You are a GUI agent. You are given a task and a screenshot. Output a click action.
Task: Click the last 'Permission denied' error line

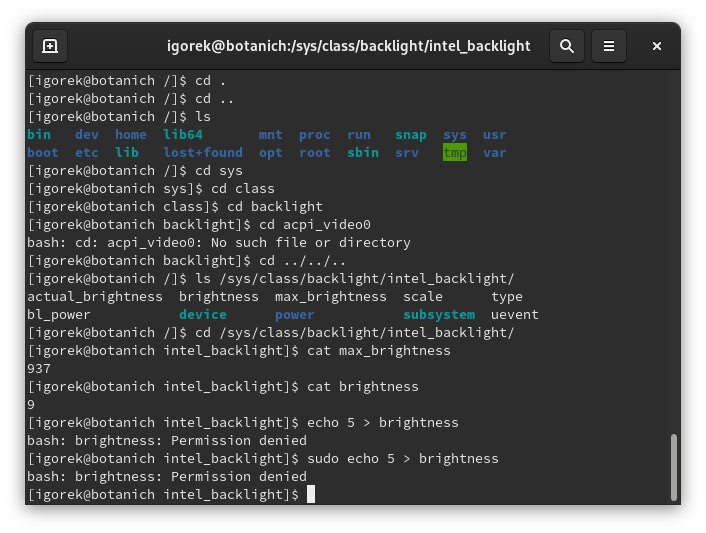point(167,477)
